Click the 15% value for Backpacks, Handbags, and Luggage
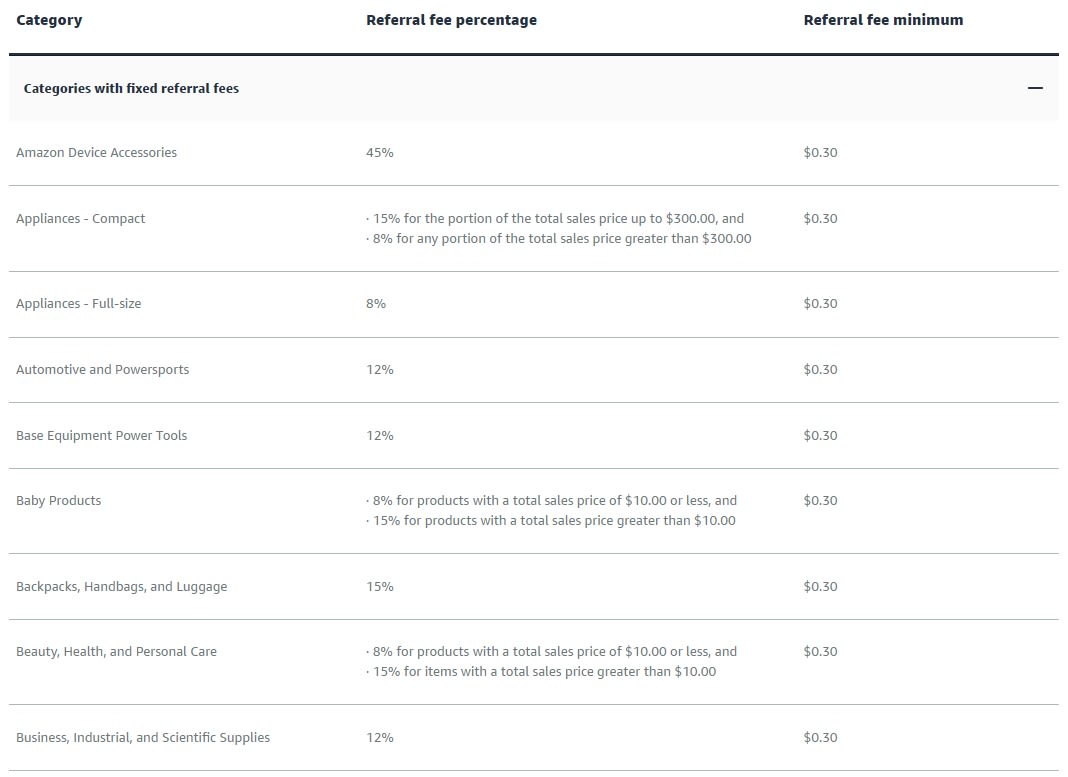1068x777 pixels. coord(380,586)
